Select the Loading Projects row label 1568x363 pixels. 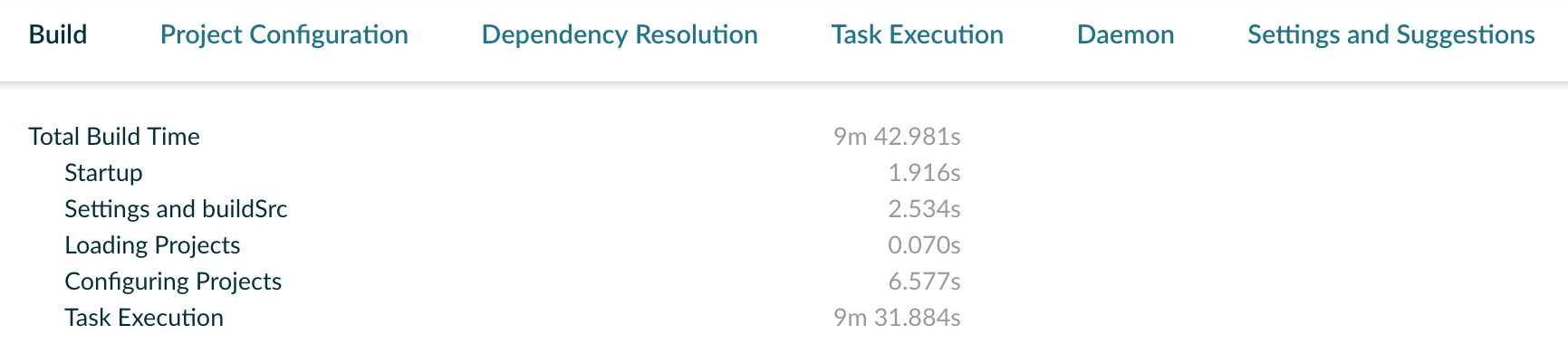point(152,245)
